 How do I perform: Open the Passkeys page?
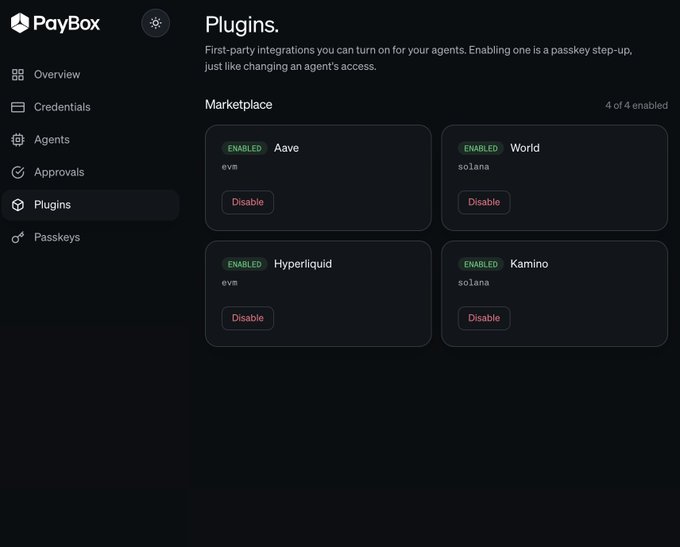point(90,237)
